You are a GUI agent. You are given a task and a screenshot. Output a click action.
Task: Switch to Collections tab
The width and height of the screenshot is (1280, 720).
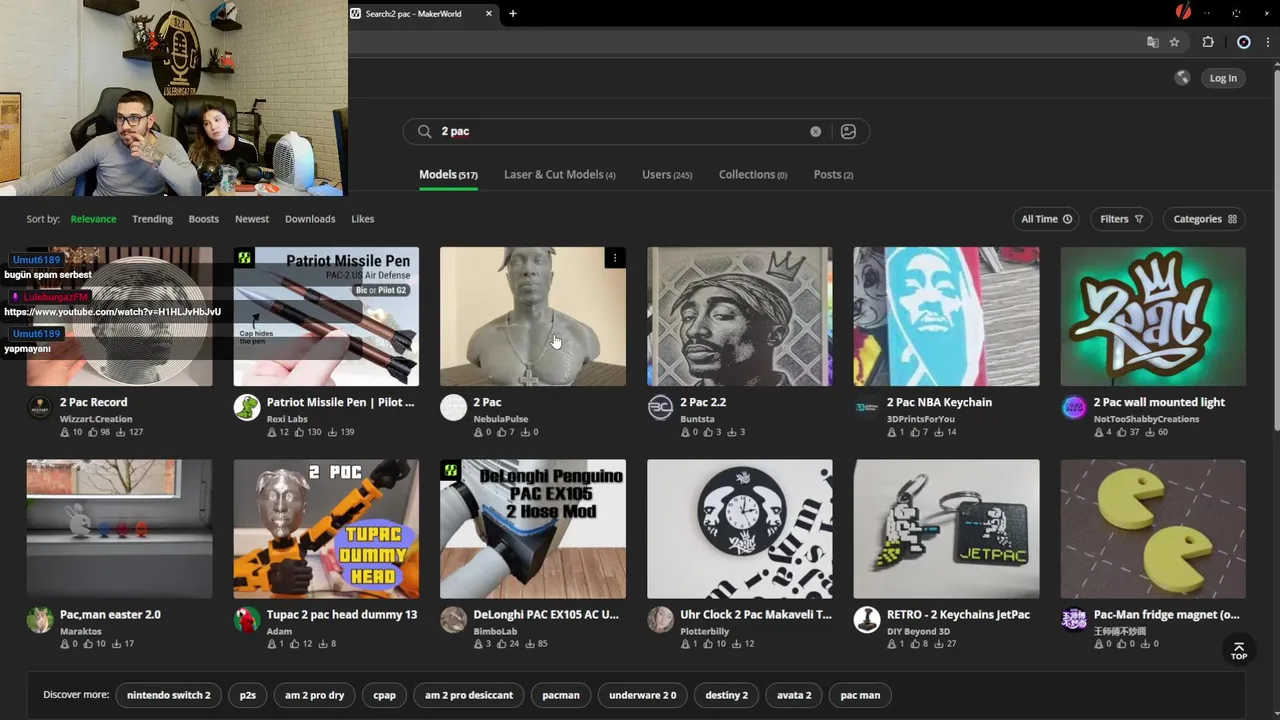click(753, 175)
